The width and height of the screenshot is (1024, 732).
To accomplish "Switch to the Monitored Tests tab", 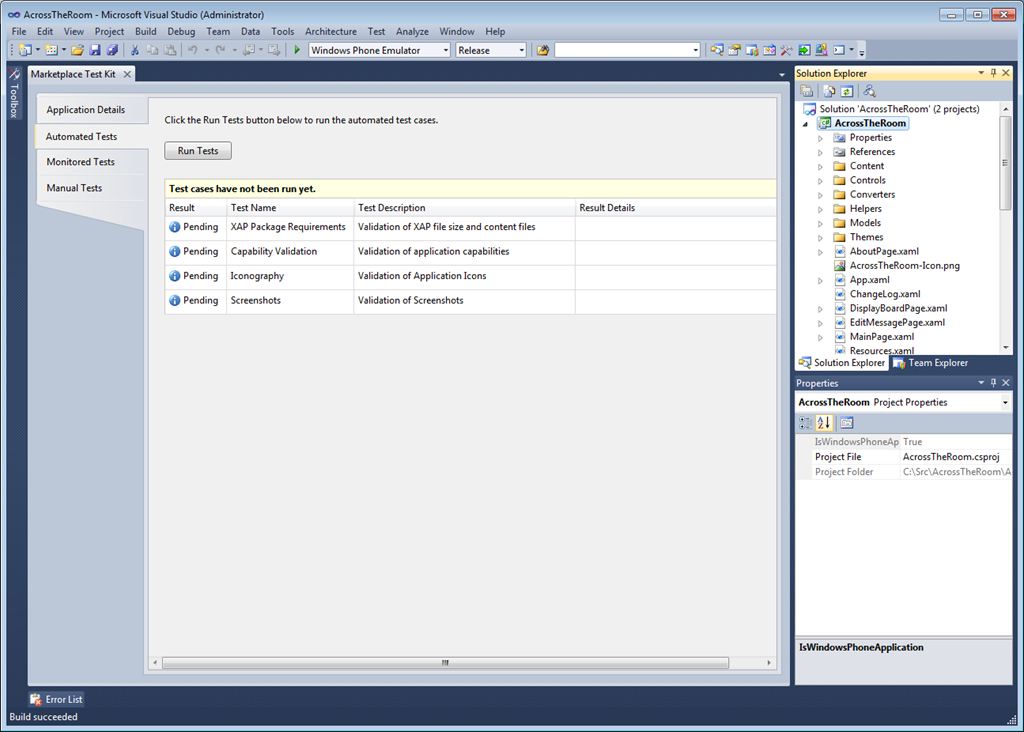I will [80, 162].
